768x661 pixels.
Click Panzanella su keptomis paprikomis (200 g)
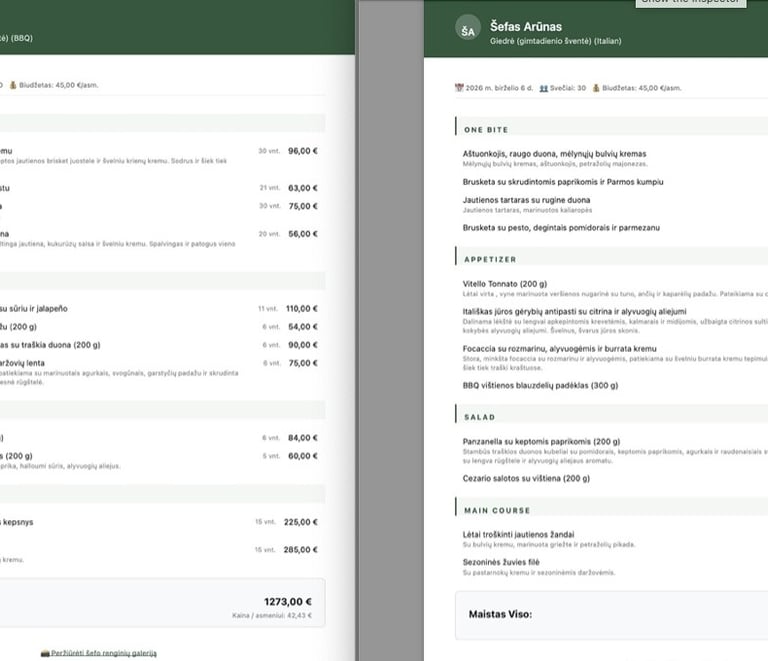coord(541,442)
